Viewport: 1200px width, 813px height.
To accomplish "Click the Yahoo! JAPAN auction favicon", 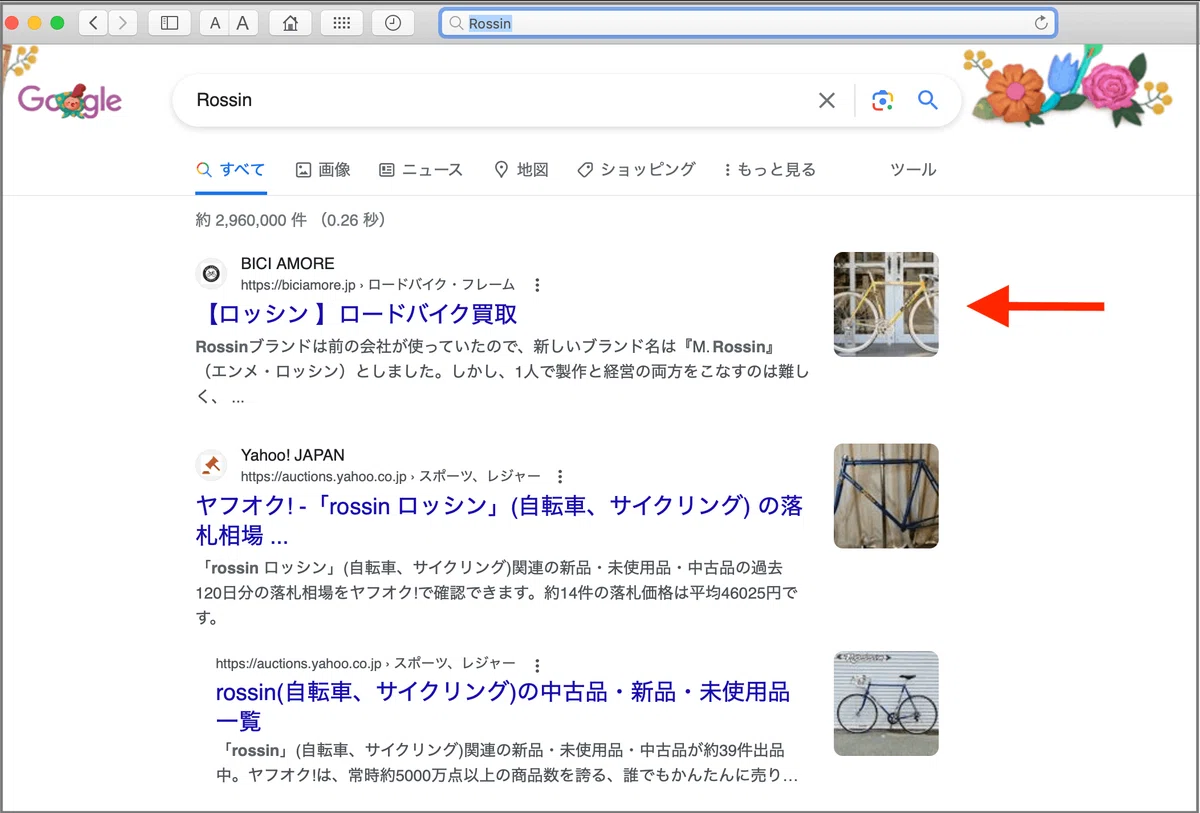I will [211, 465].
